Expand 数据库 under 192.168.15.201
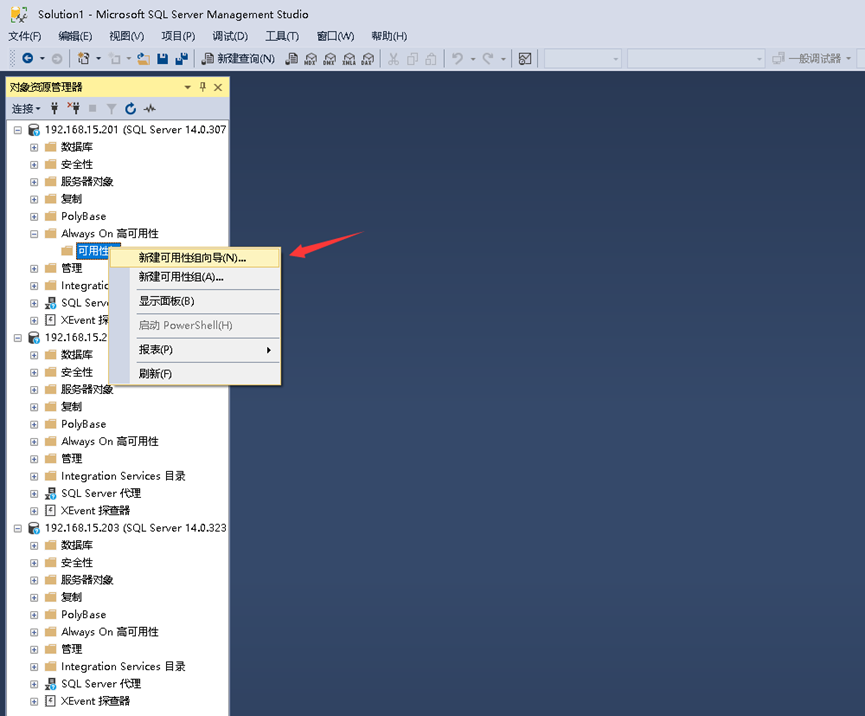This screenshot has width=865, height=716. pos(34,147)
